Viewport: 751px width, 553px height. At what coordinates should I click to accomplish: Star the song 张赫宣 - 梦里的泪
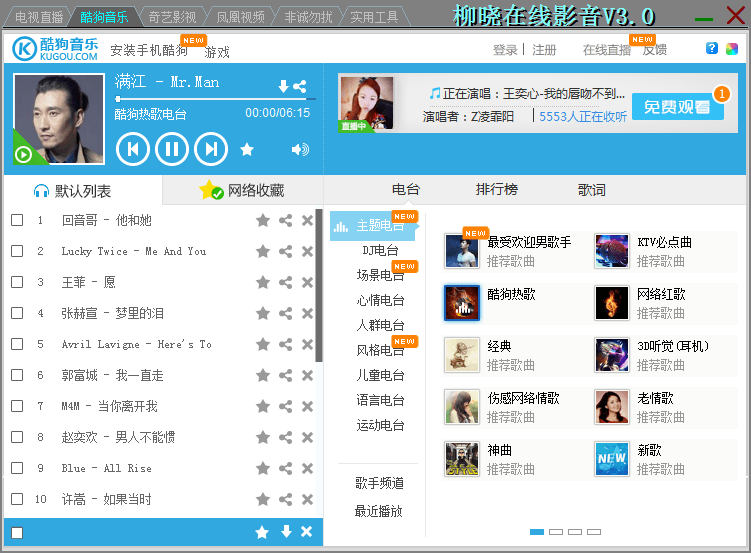[x=263, y=314]
